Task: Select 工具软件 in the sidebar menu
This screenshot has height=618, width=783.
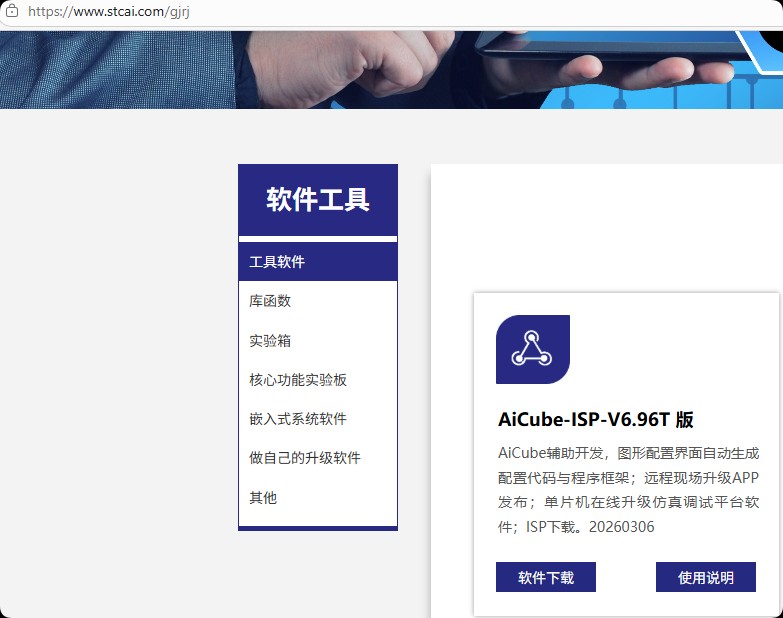Action: (318, 262)
